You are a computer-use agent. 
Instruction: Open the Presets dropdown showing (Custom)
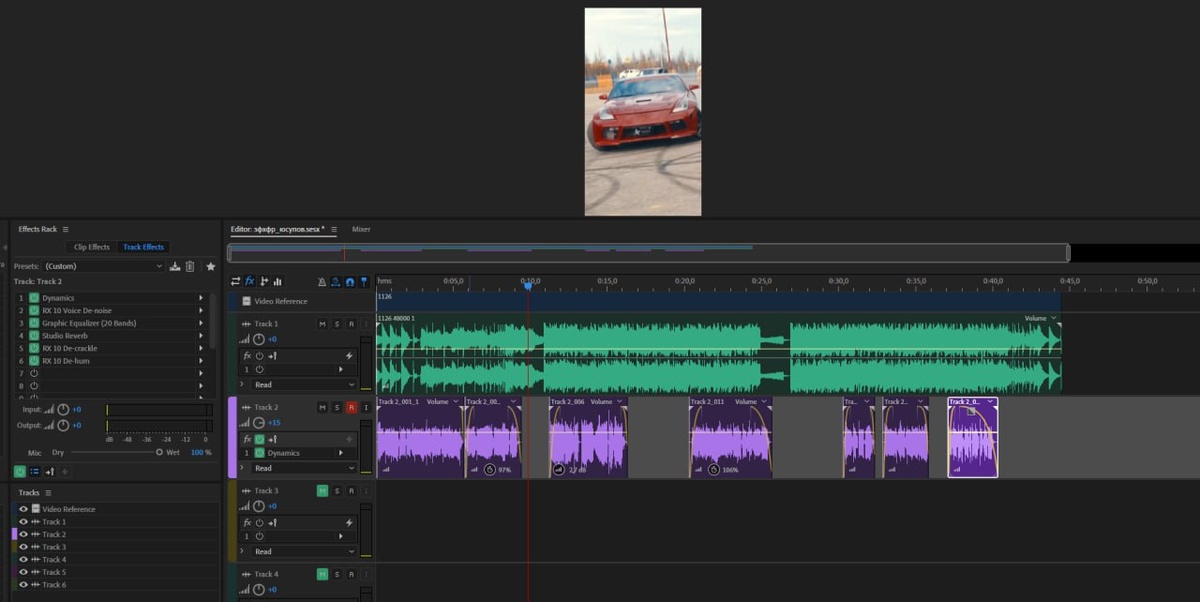pyautogui.click(x=103, y=267)
